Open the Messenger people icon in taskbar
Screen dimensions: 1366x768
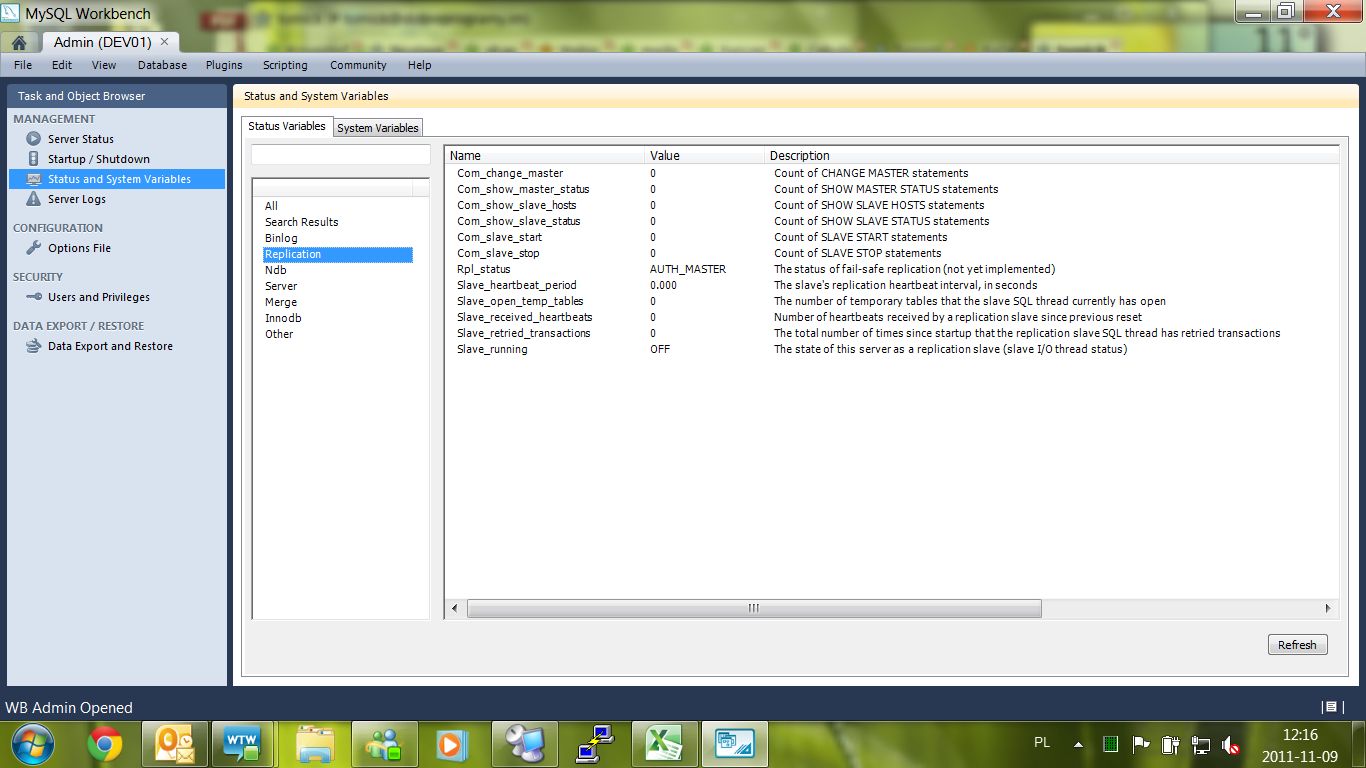[x=385, y=744]
